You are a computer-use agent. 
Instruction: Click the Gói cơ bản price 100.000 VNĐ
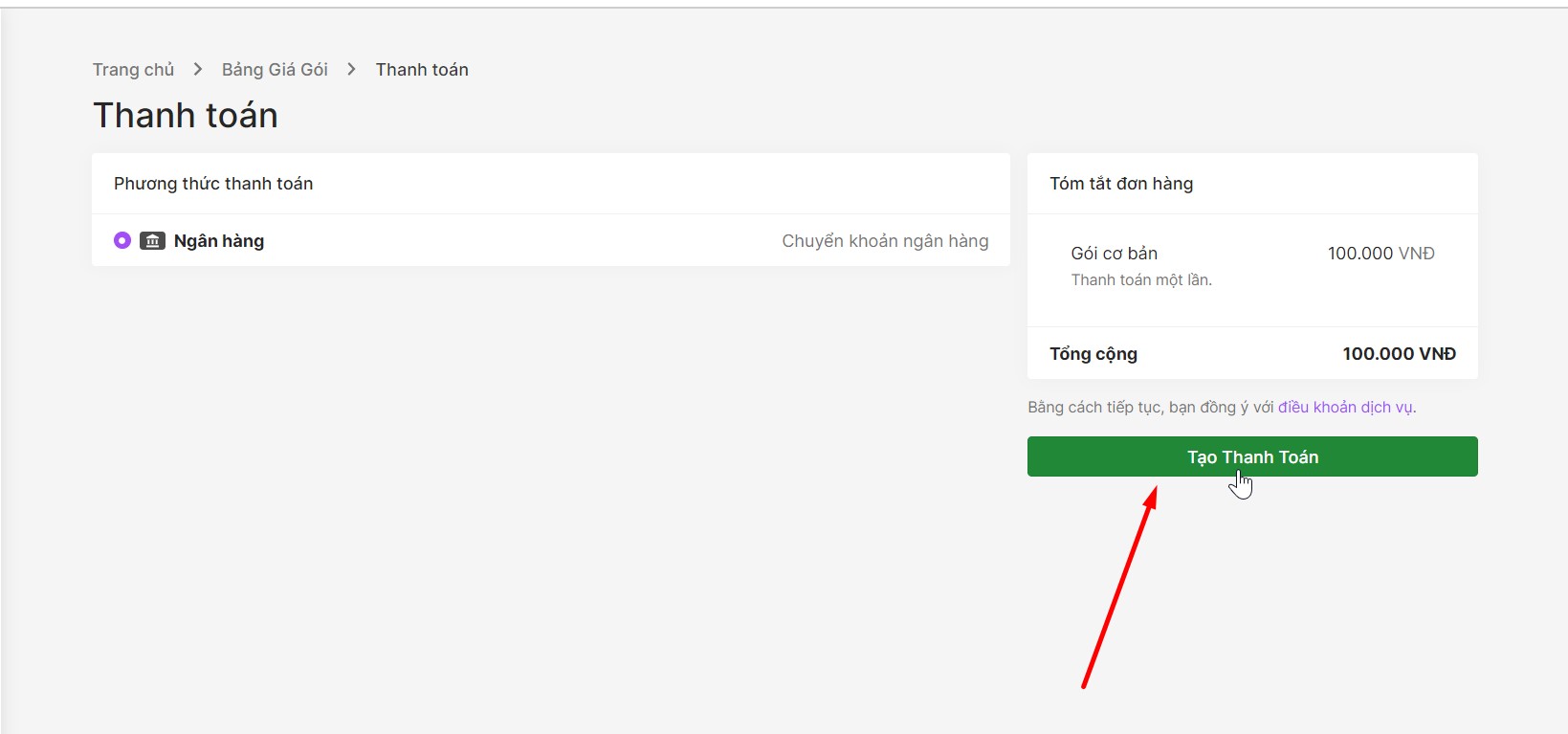1380,254
